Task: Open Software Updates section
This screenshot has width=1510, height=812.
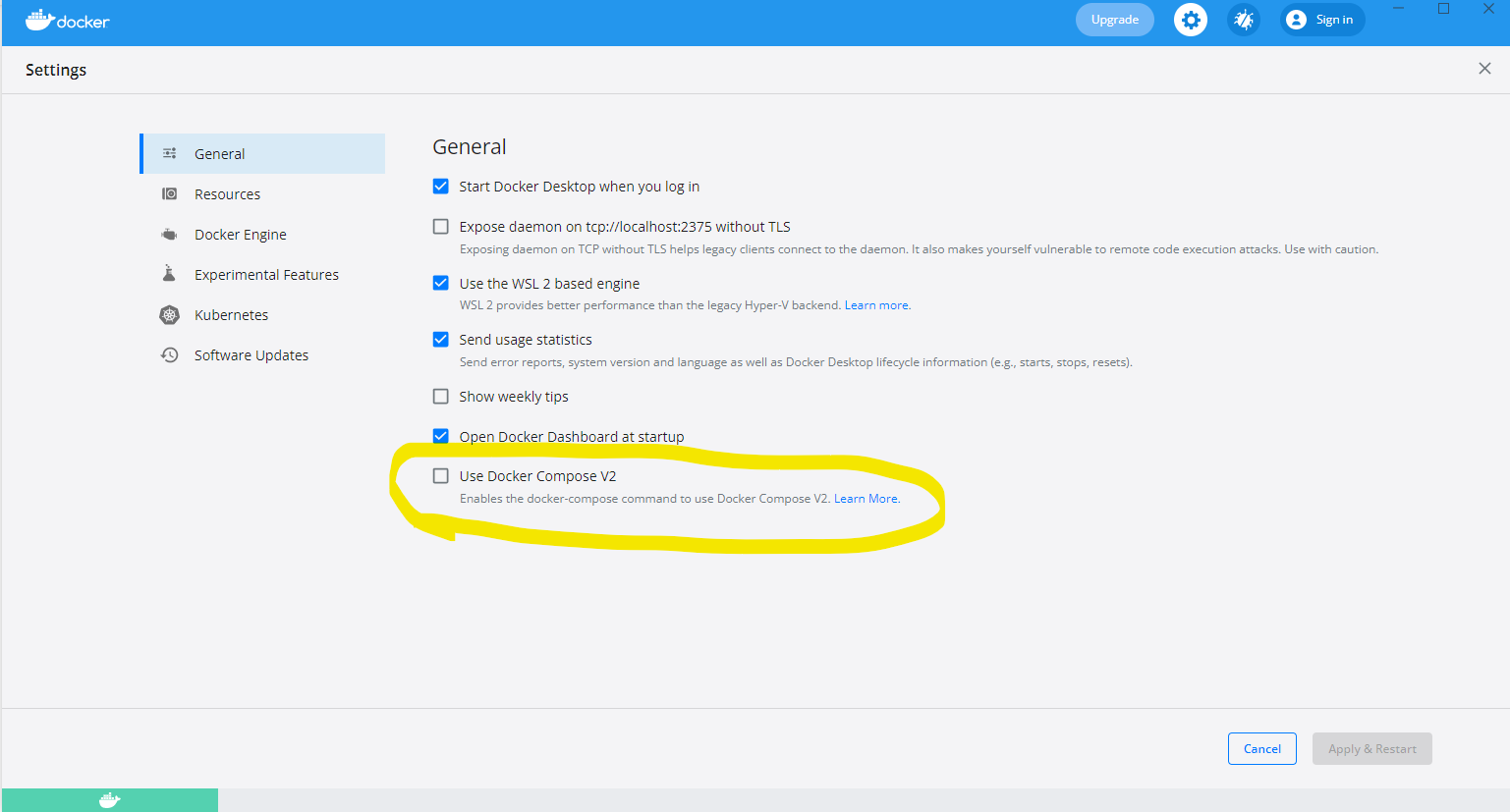Action: [x=262, y=354]
